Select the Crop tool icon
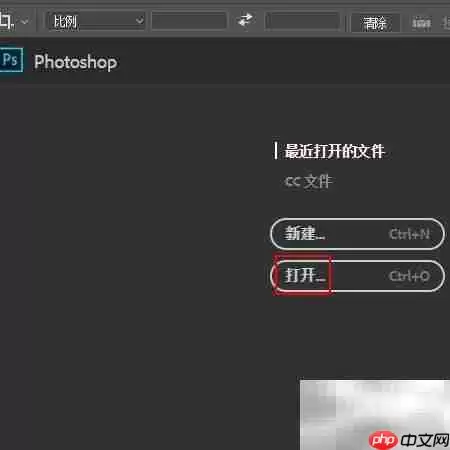Screen dimensions: 450x450 7,21
